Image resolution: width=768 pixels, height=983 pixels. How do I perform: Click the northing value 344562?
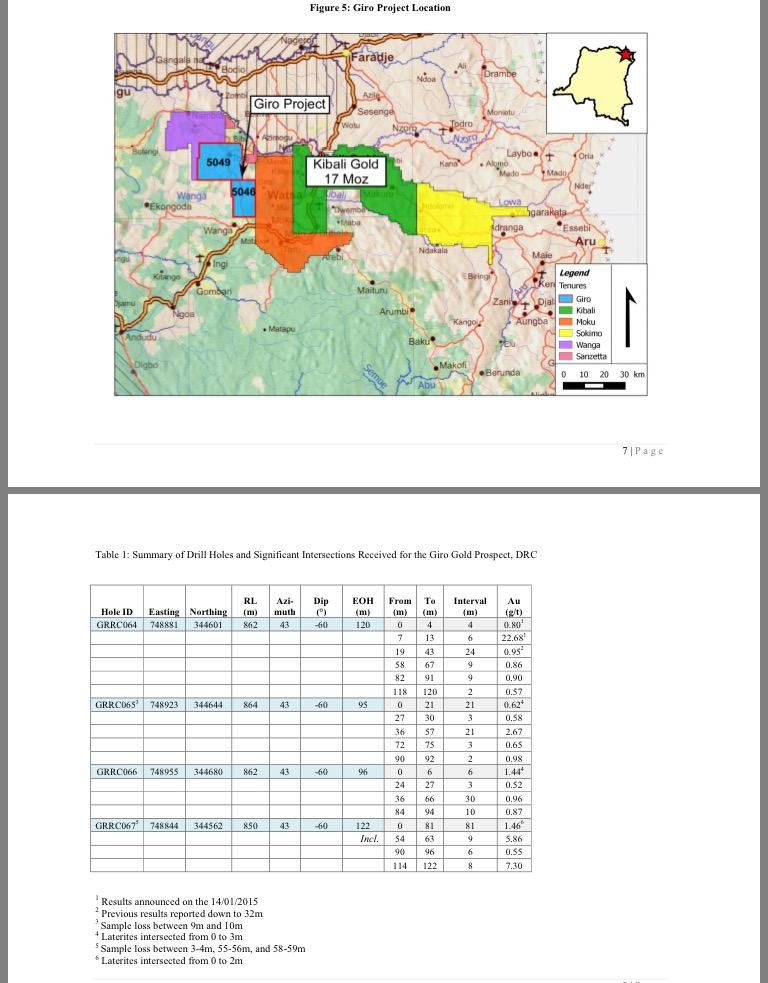[x=208, y=826]
